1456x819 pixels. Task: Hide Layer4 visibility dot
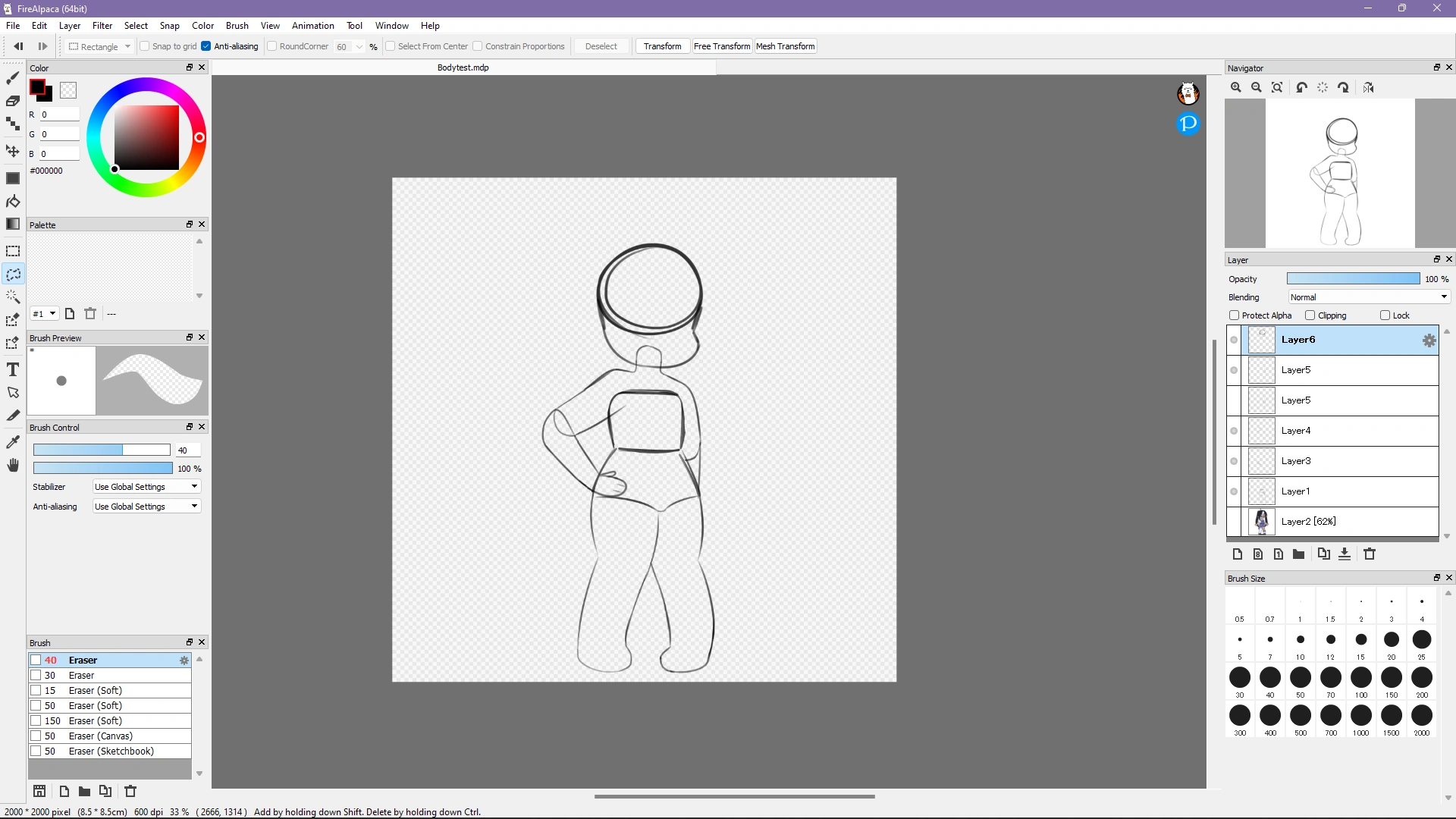[x=1234, y=431]
